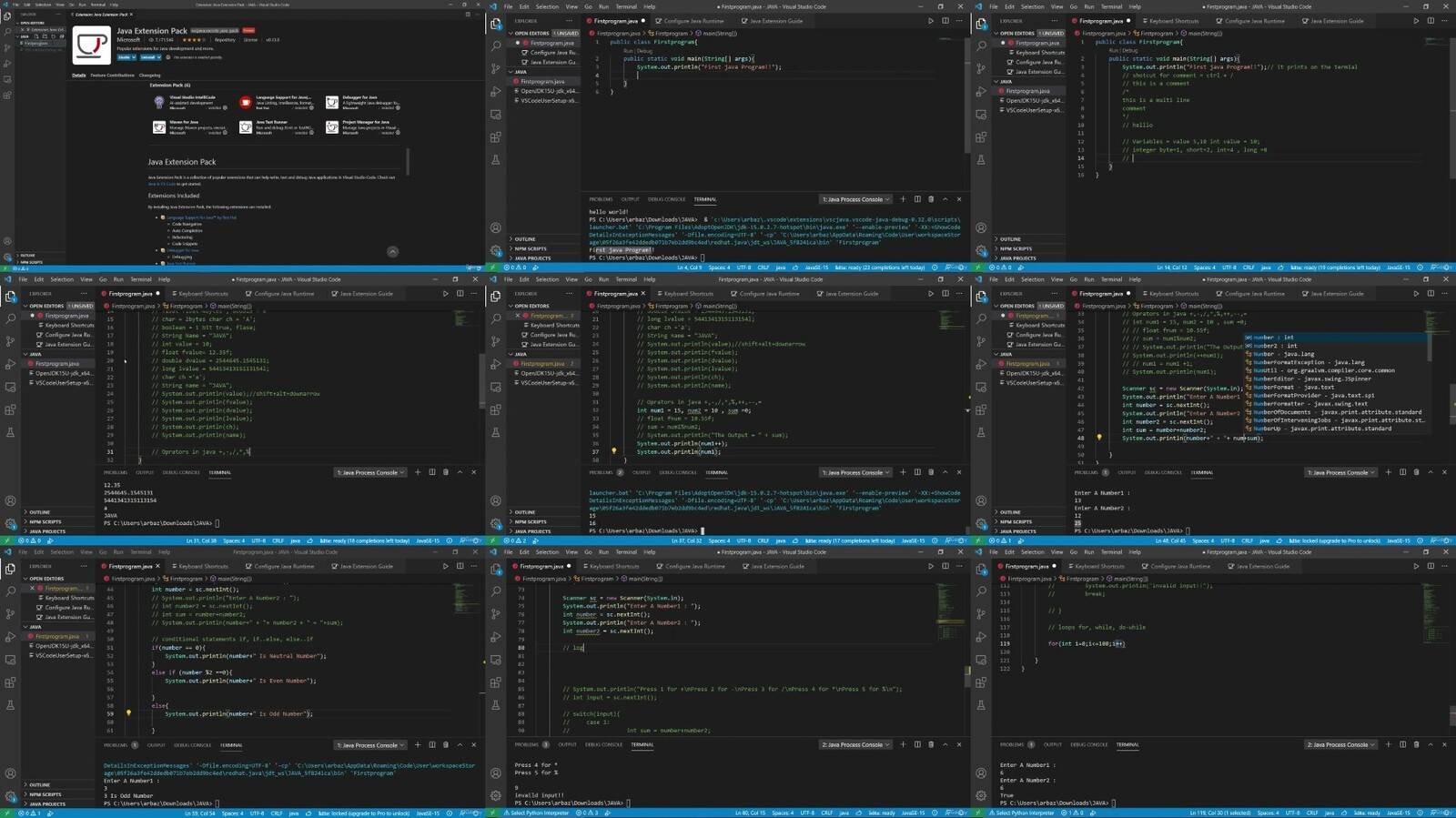The width and height of the screenshot is (1456, 818).
Task: Click the 'Java in VS Code' link
Action: point(161,184)
